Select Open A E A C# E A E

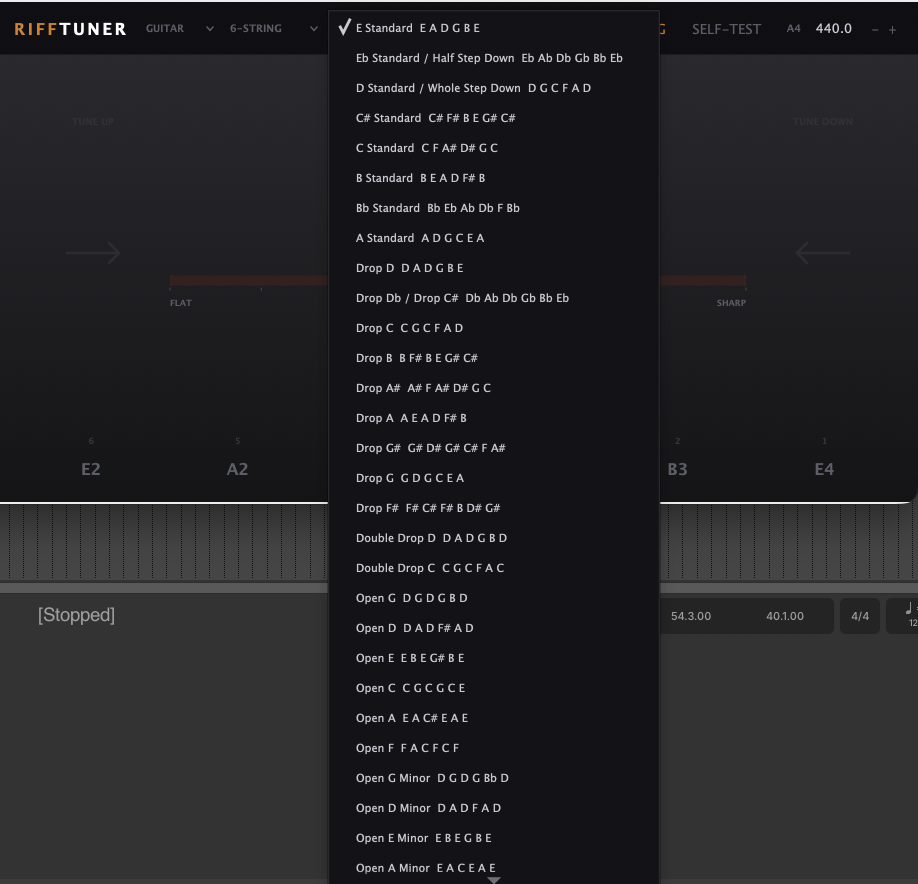[494, 718]
